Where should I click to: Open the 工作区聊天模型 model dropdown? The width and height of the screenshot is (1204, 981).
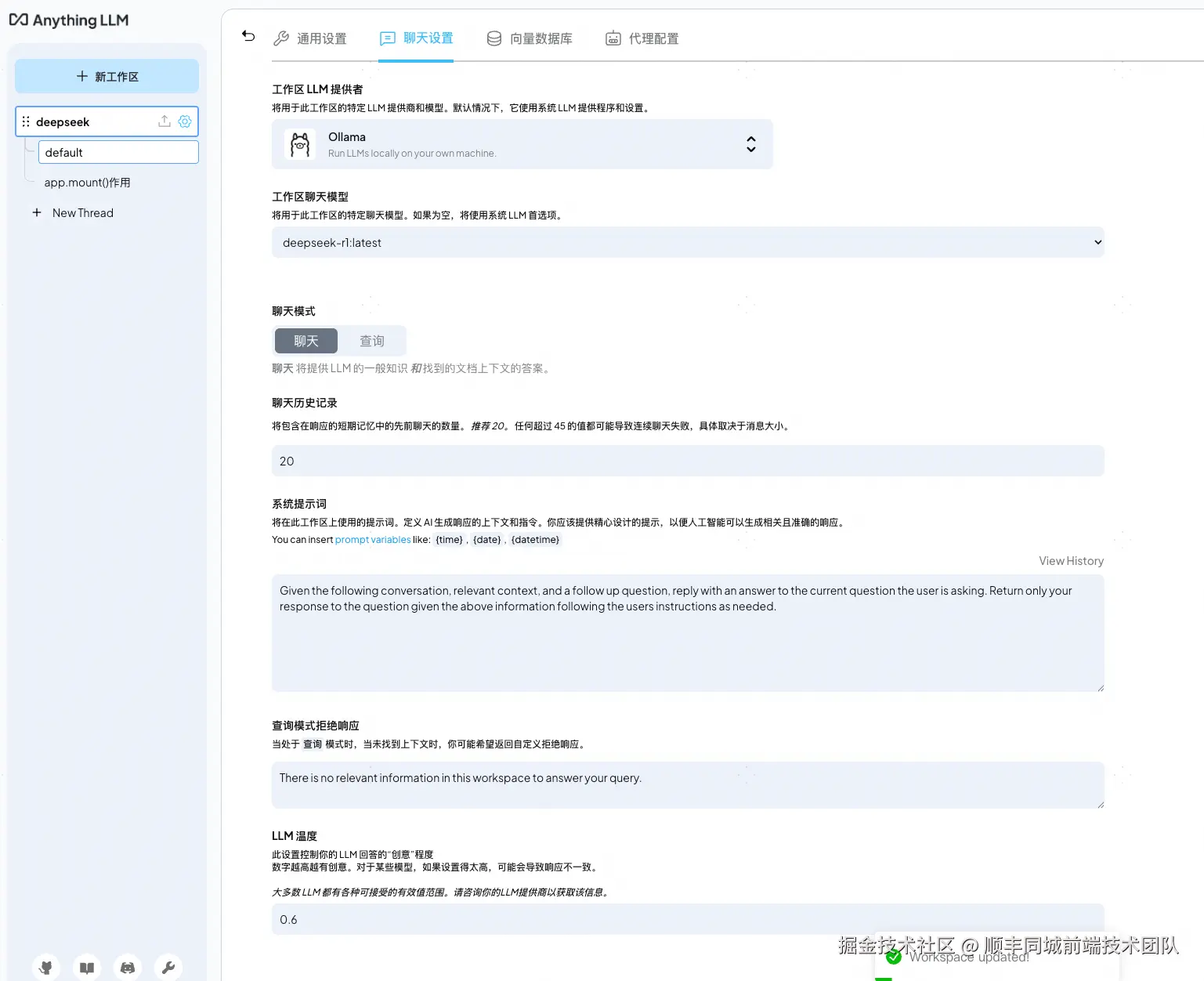[x=687, y=242]
